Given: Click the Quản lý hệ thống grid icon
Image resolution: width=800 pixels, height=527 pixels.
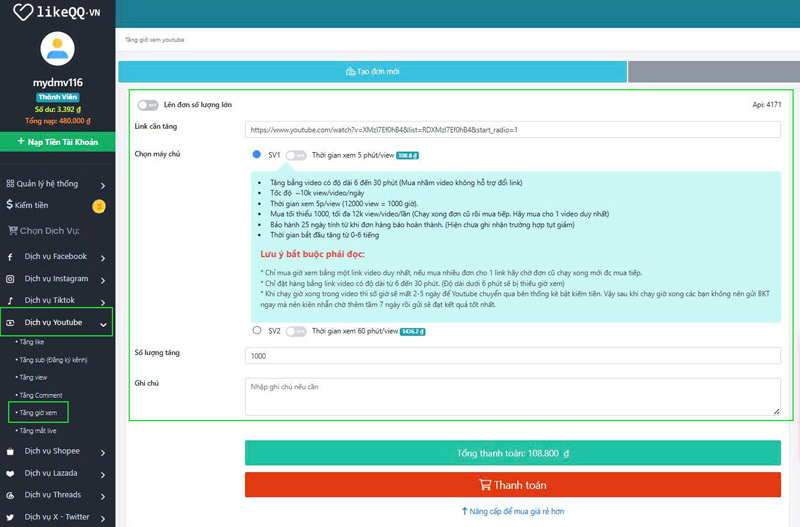Looking at the screenshot, I should point(10,184).
